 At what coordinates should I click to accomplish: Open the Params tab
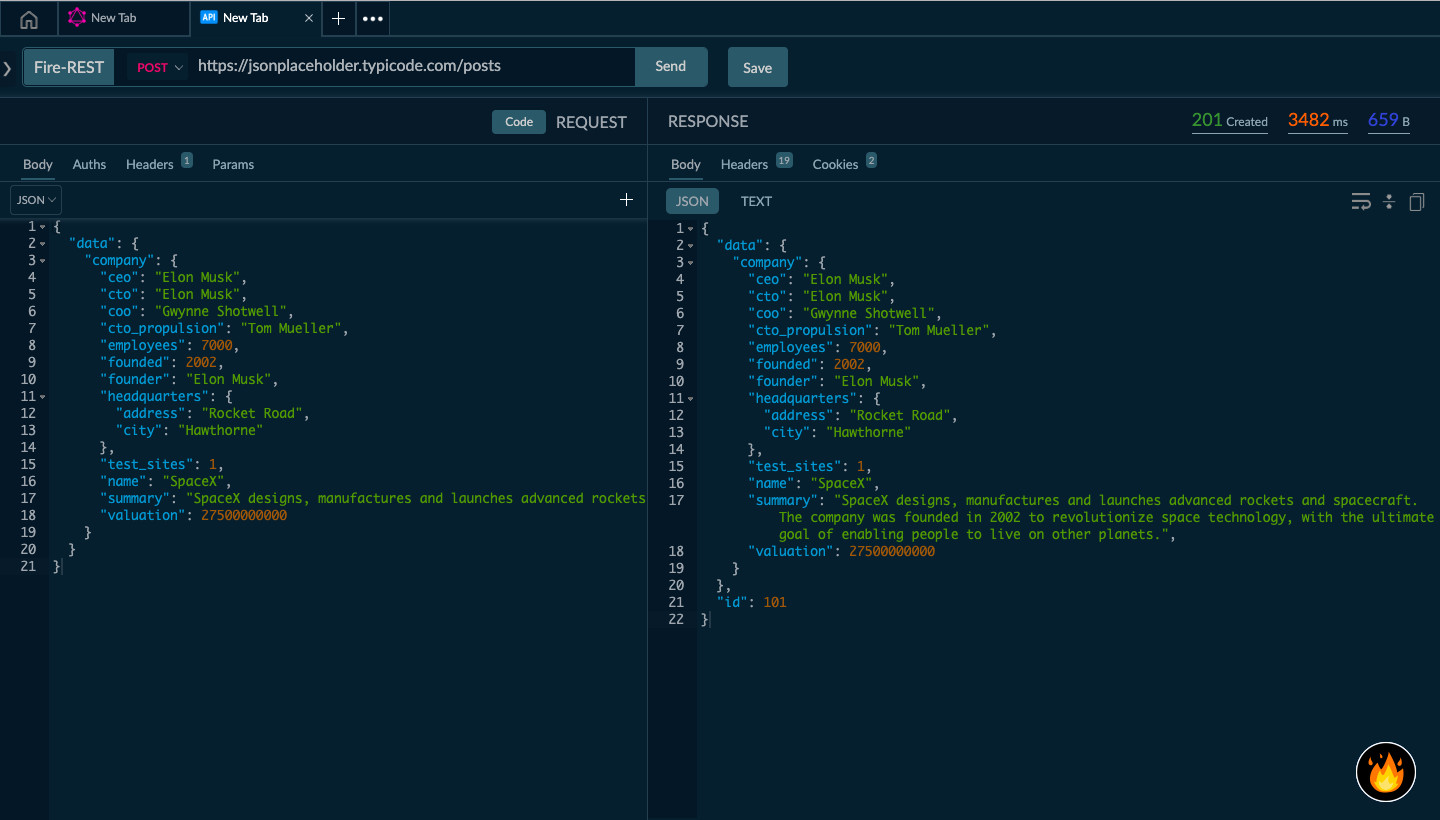(x=233, y=164)
